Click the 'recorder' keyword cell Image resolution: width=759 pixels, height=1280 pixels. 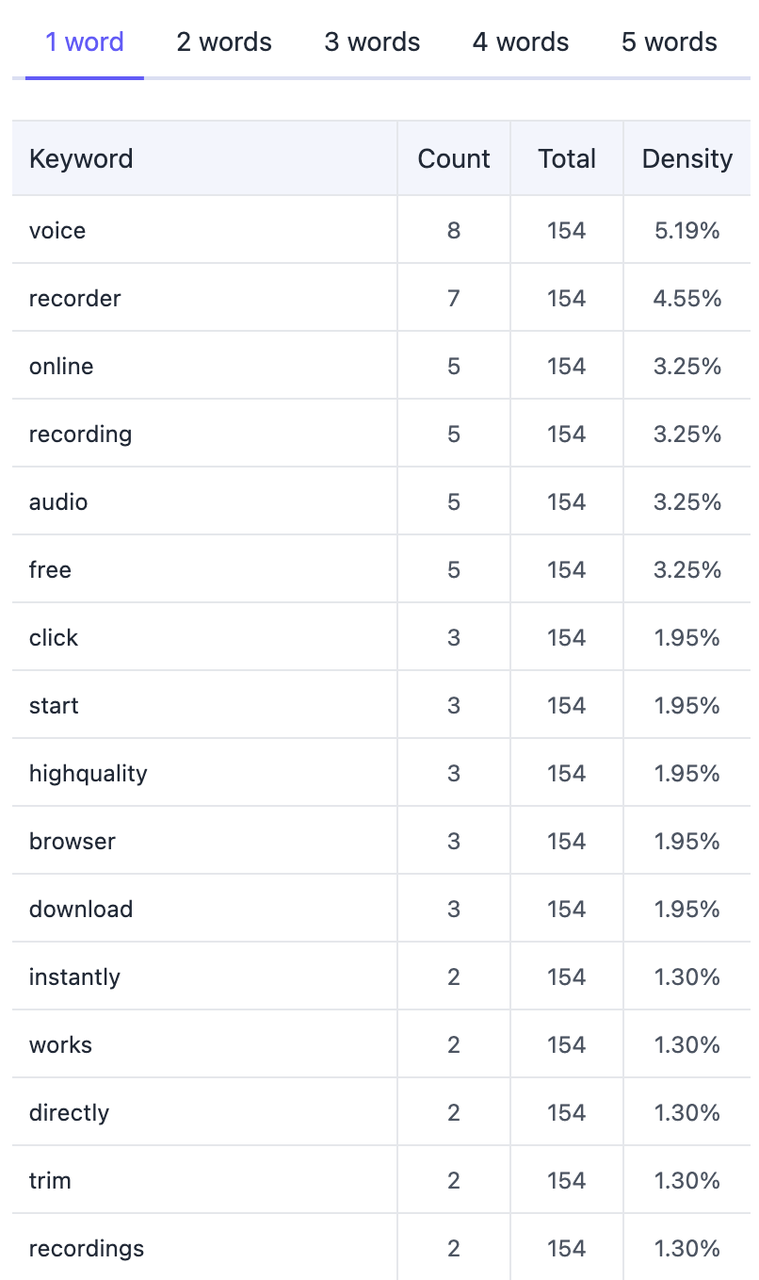point(75,299)
